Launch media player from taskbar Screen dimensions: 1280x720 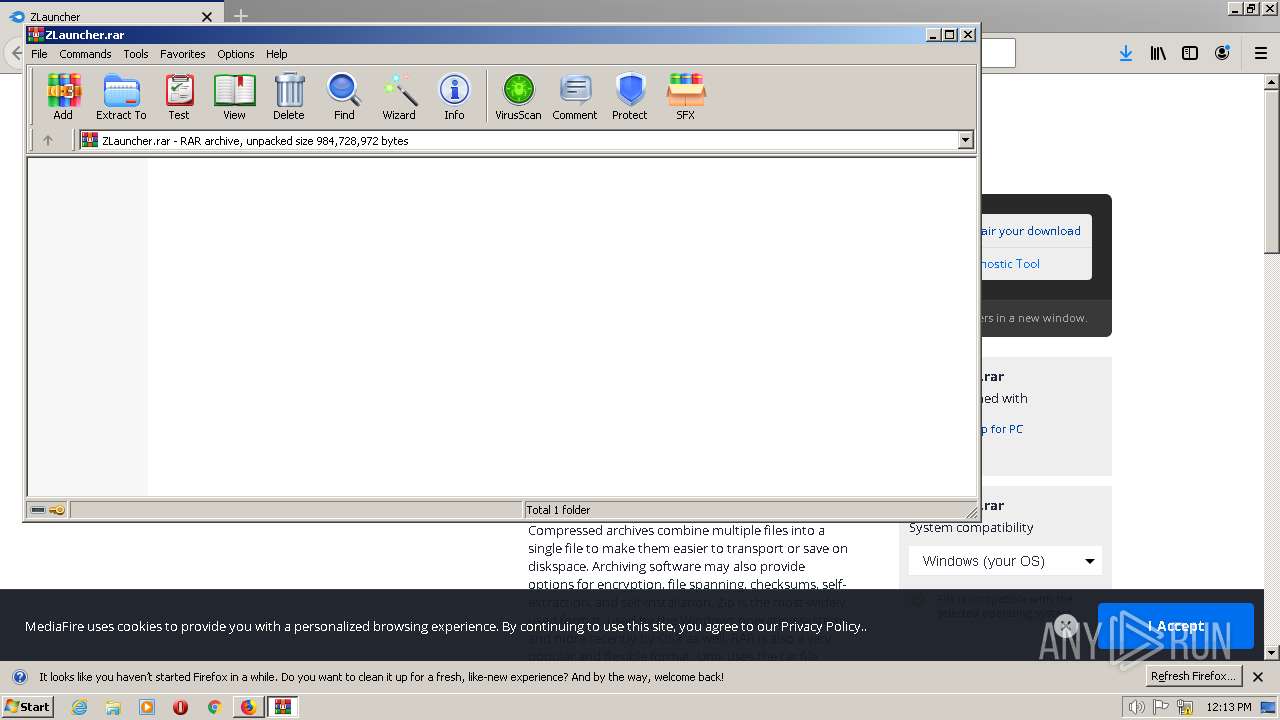click(147, 707)
